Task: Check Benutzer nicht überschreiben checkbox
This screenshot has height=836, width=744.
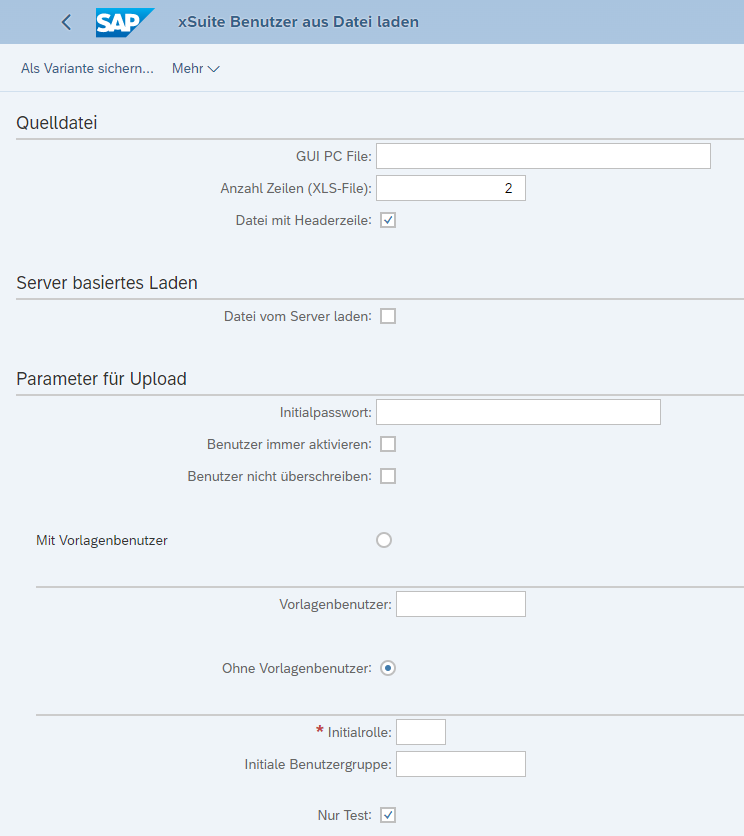Action: point(388,476)
